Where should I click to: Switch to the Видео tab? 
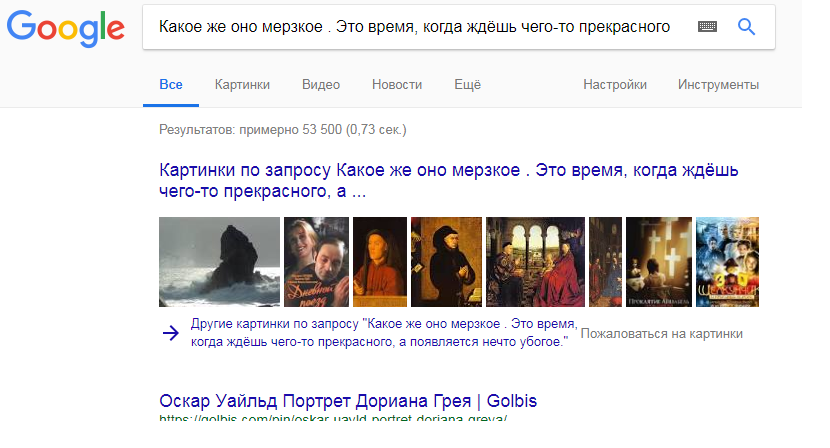pos(321,85)
